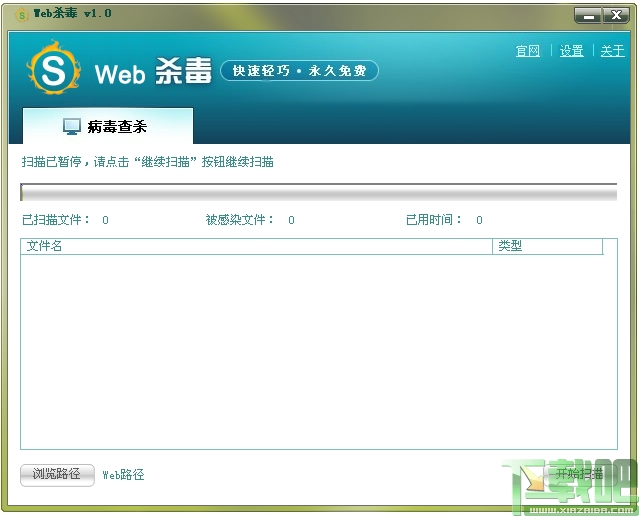Click the 扫描已暂停 status message
639x516 pixels.
click(148, 162)
